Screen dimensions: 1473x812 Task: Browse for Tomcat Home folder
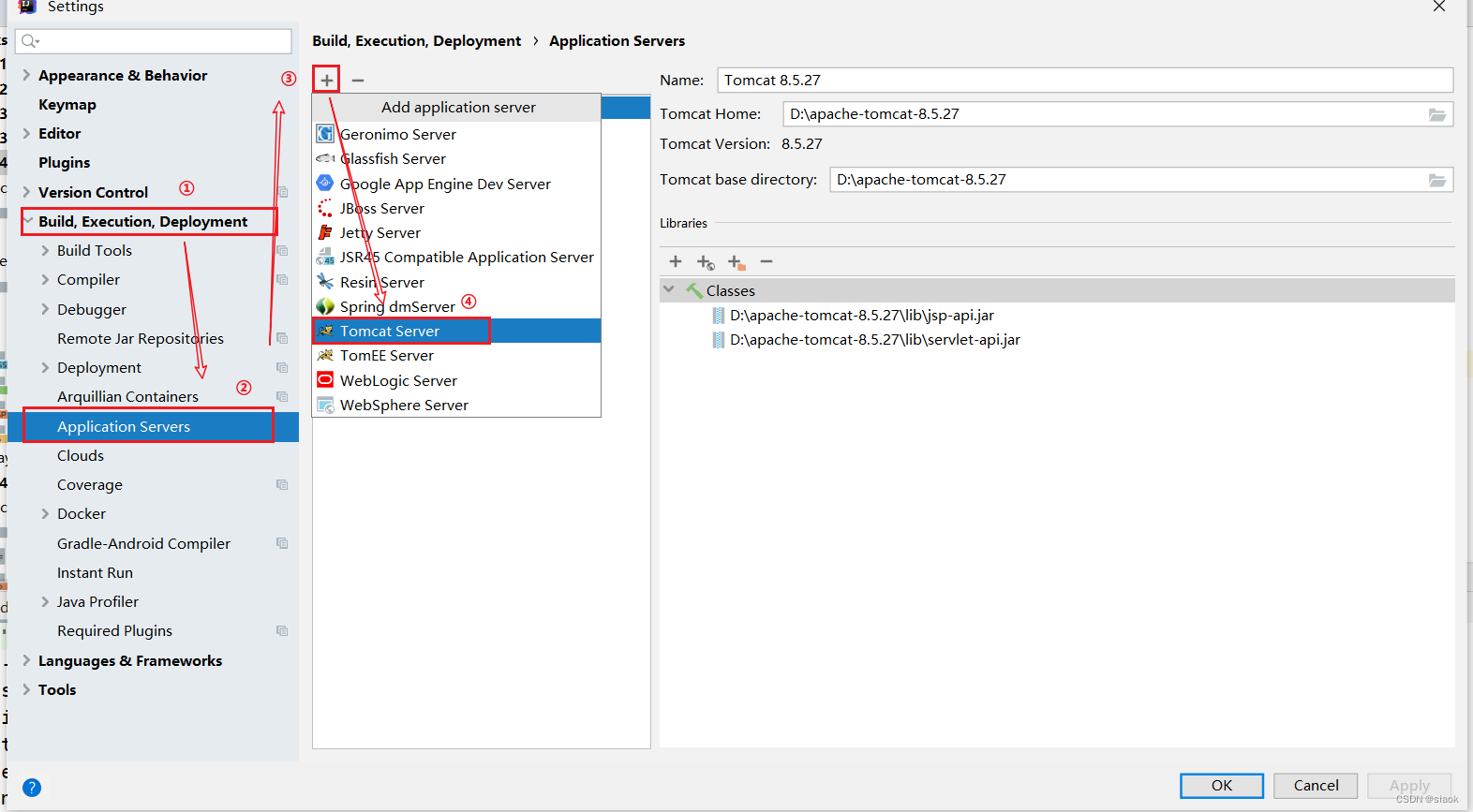tap(1437, 114)
